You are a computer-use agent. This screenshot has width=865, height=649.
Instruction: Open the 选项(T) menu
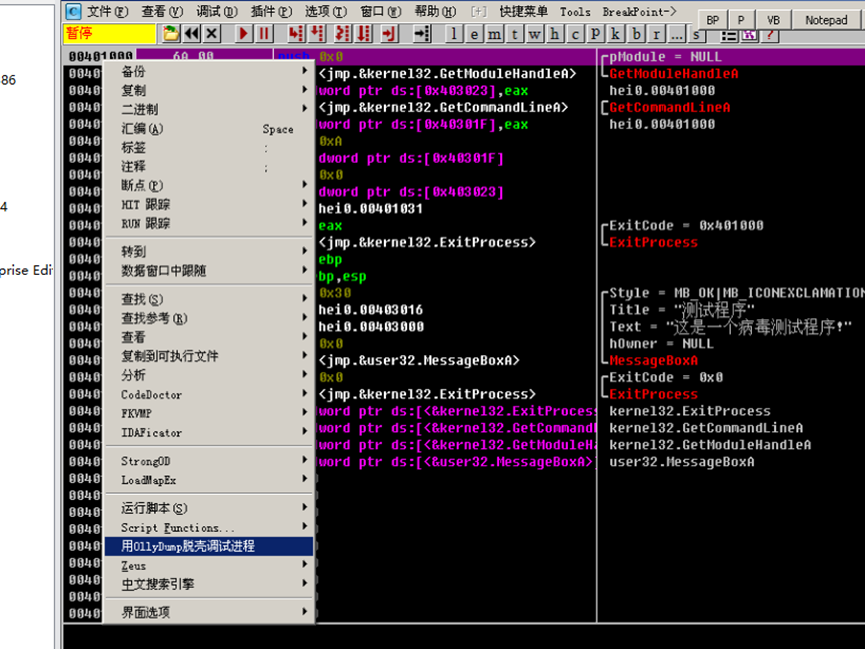click(x=325, y=11)
